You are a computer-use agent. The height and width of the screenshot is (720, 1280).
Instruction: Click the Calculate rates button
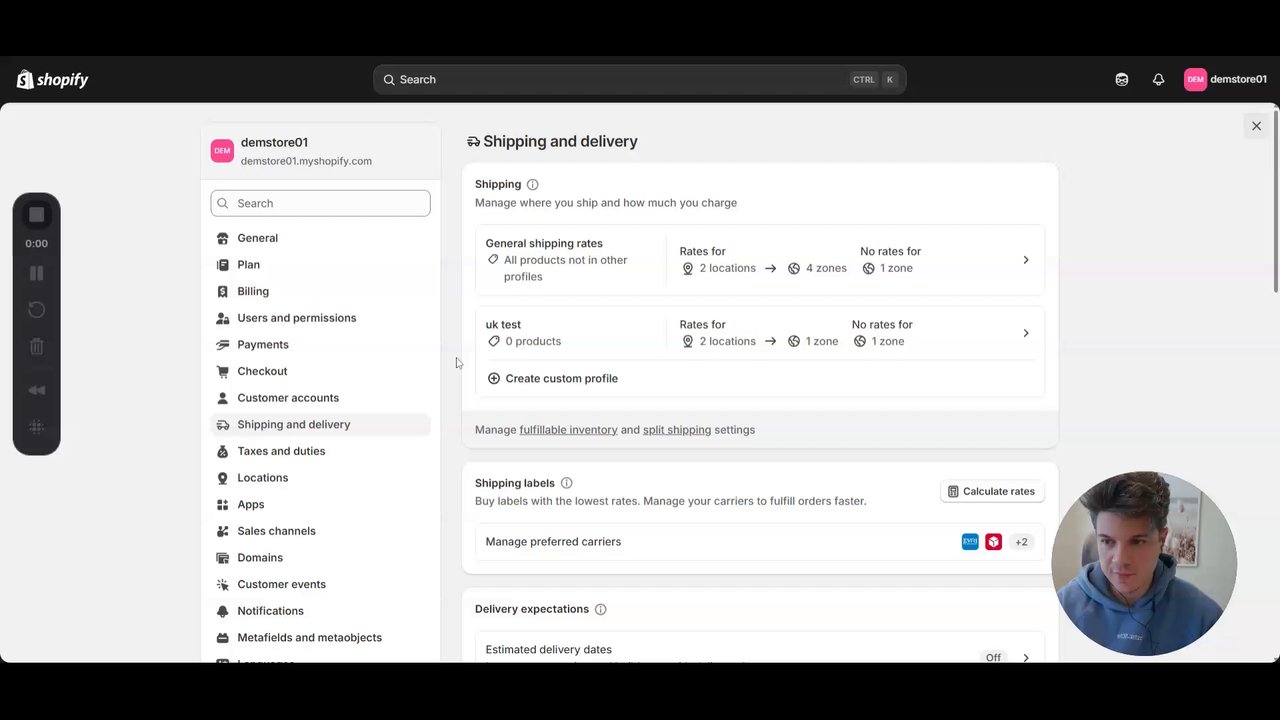pyautogui.click(x=991, y=491)
